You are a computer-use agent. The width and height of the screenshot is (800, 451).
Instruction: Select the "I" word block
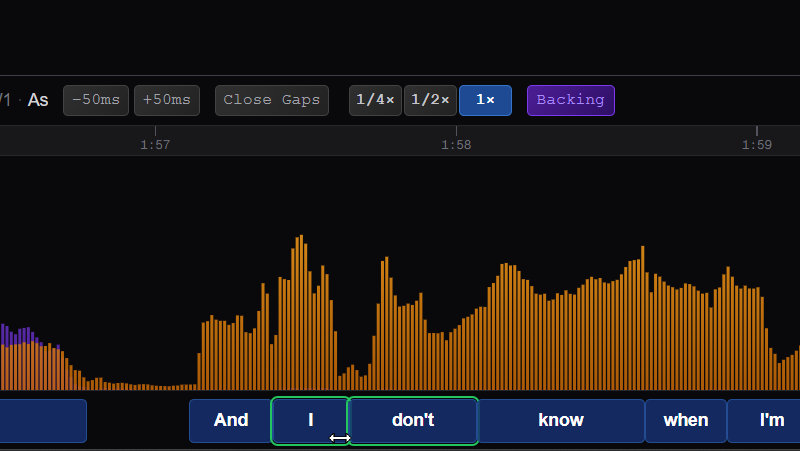click(310, 421)
